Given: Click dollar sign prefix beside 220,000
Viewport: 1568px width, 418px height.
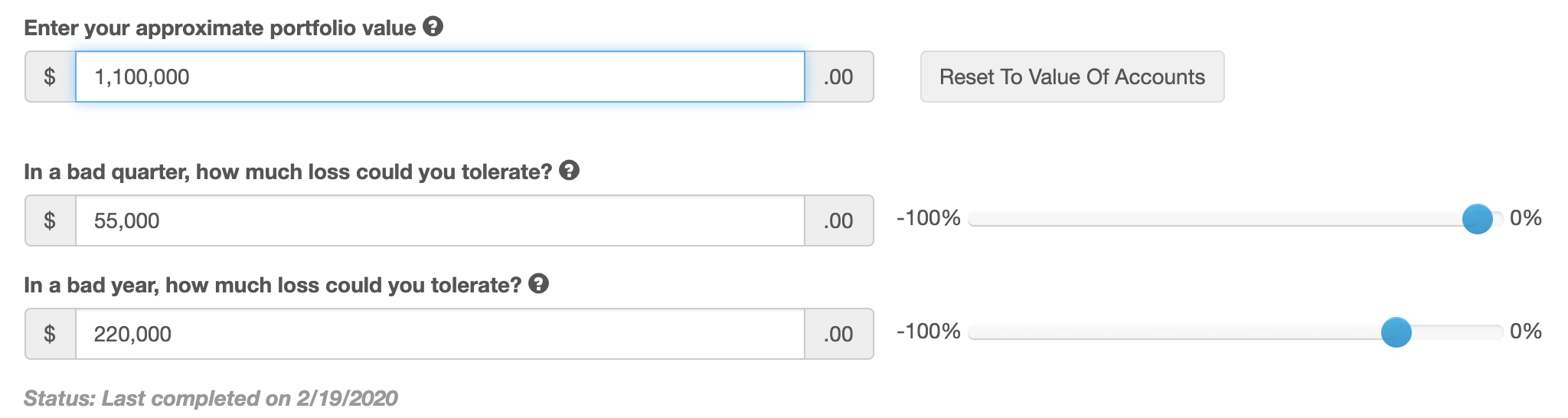Looking at the screenshot, I should point(51,334).
